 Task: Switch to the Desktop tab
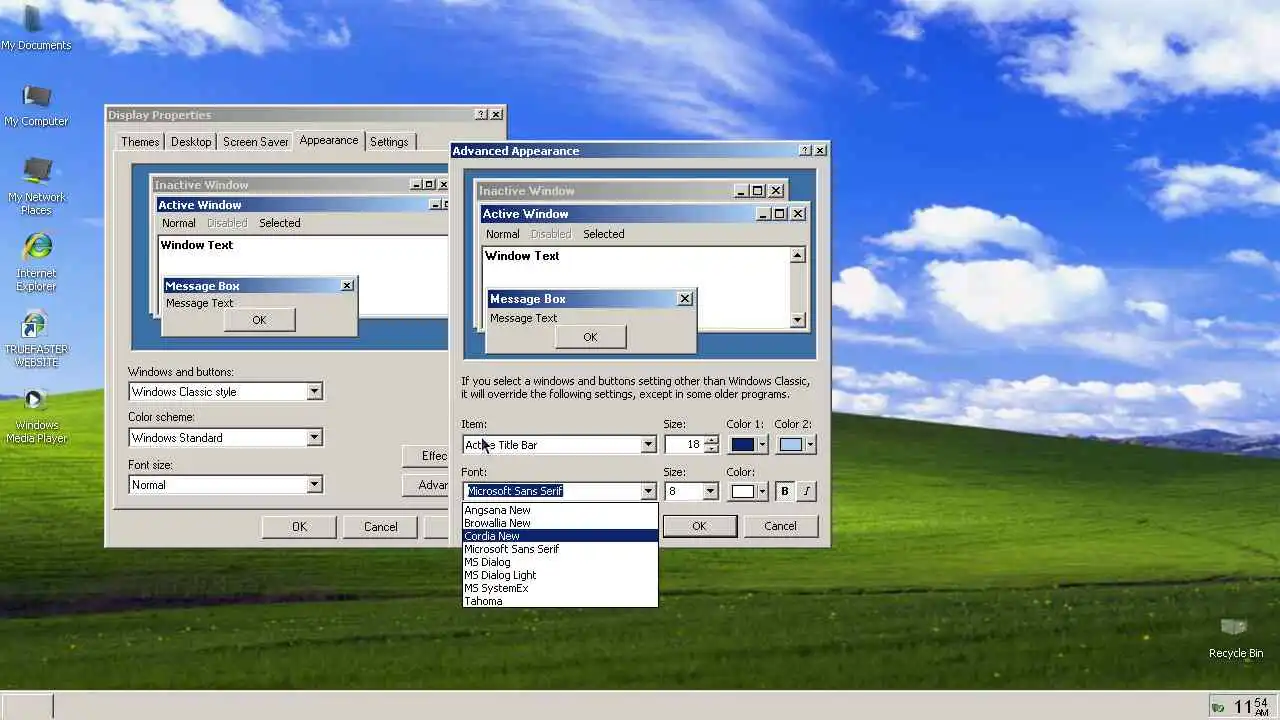(x=191, y=142)
